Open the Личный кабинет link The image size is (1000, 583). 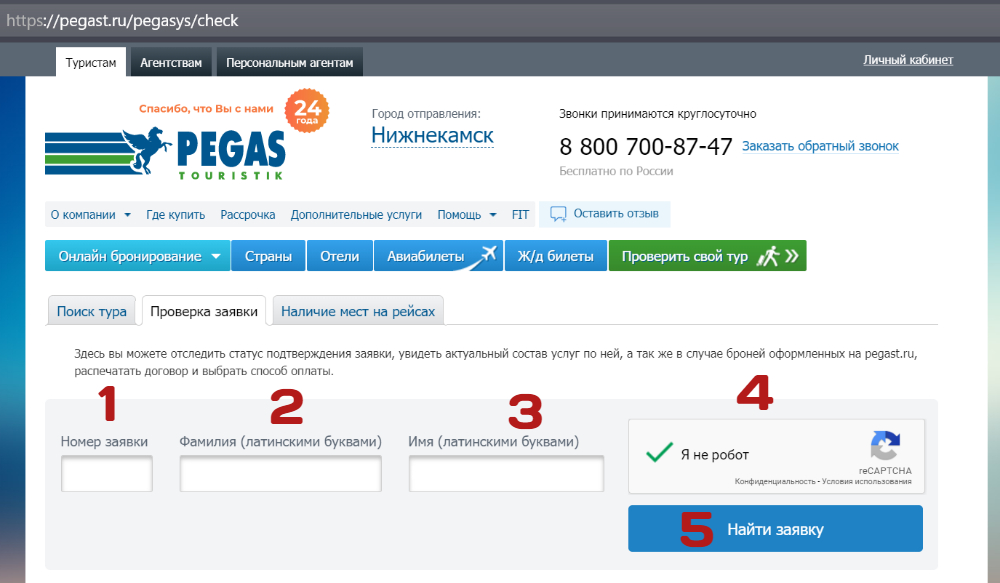[x=908, y=60]
